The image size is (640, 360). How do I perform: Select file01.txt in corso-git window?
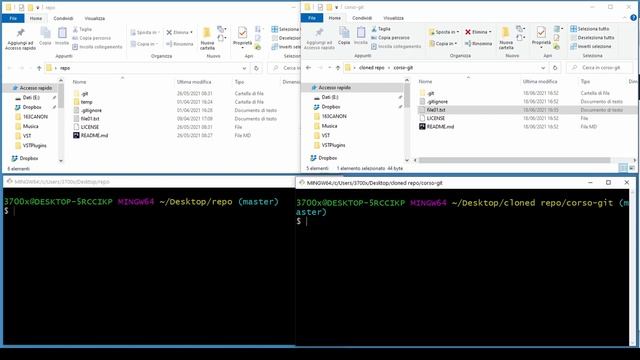[436, 110]
